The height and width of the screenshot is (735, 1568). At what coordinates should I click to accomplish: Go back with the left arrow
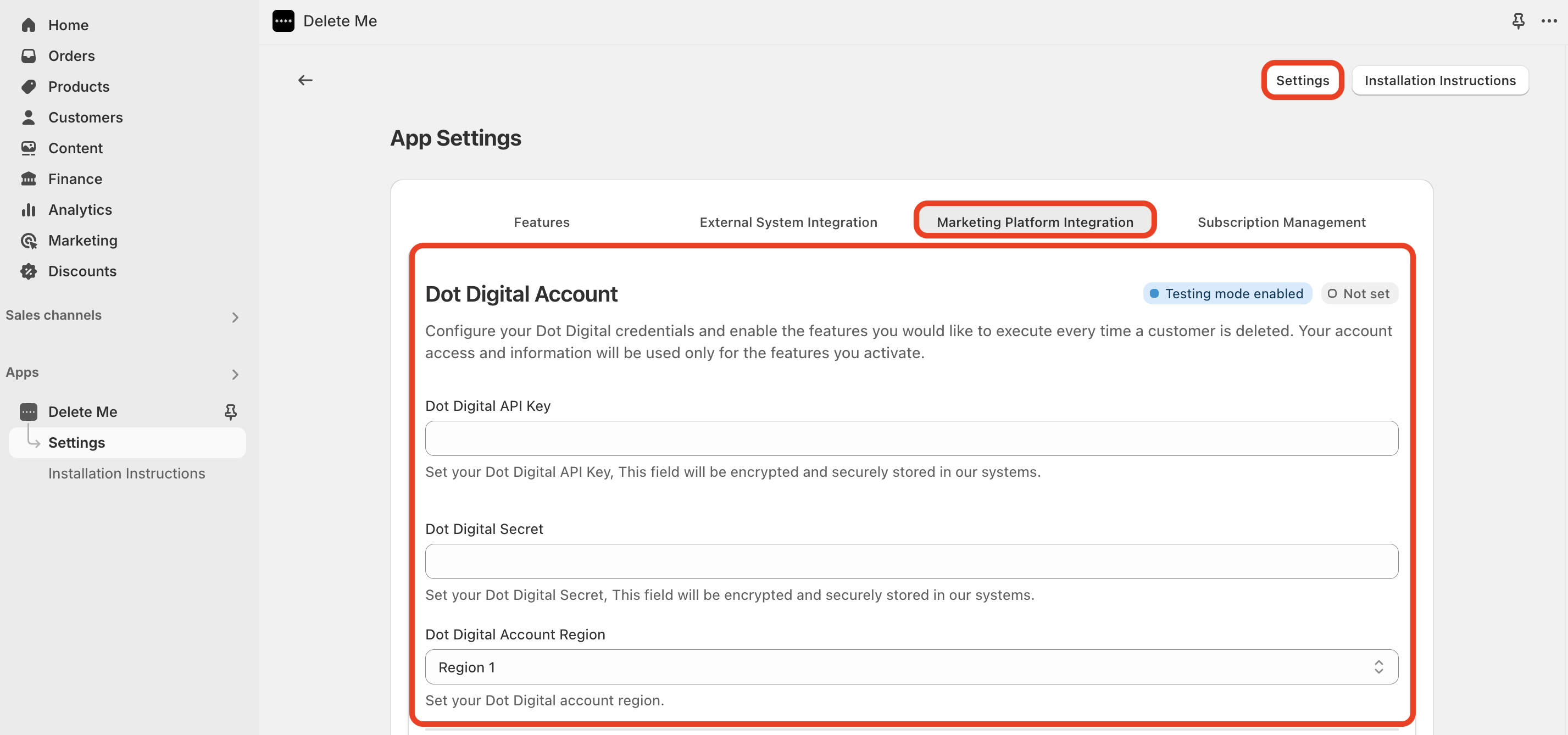(305, 80)
